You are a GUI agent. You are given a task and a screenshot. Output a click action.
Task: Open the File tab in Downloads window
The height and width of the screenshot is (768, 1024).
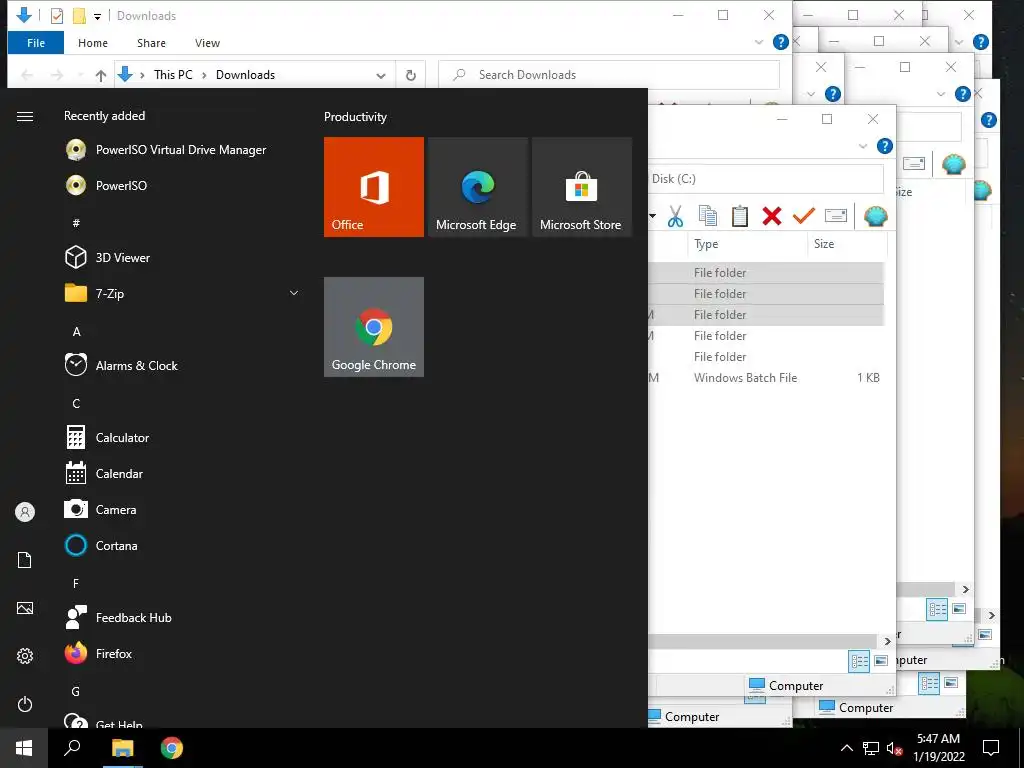click(x=36, y=43)
